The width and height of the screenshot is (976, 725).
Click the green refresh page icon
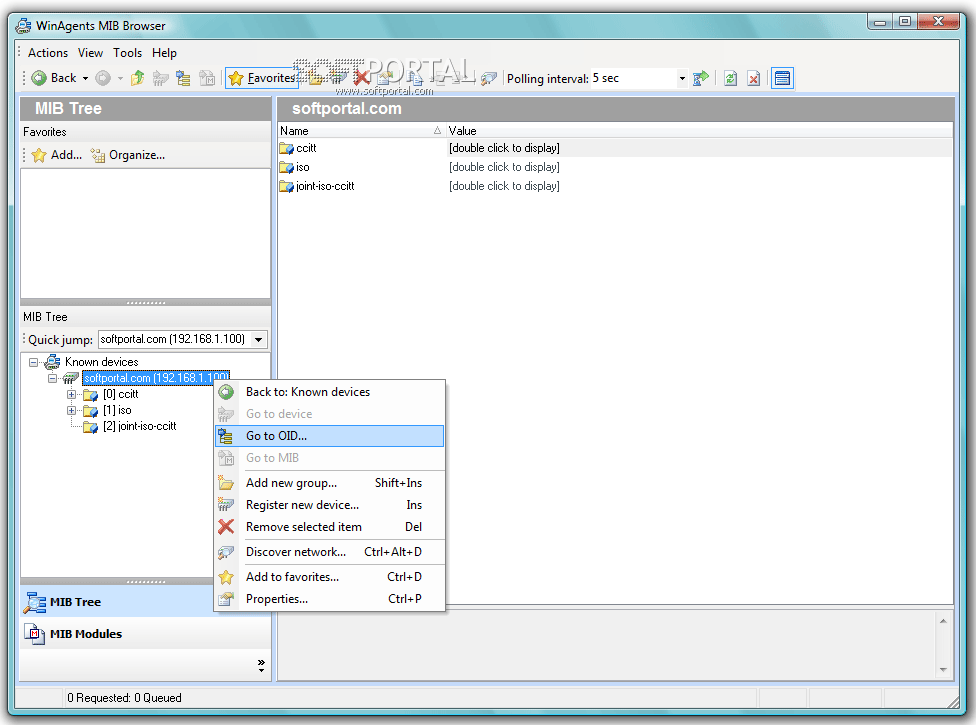pyautogui.click(x=731, y=78)
